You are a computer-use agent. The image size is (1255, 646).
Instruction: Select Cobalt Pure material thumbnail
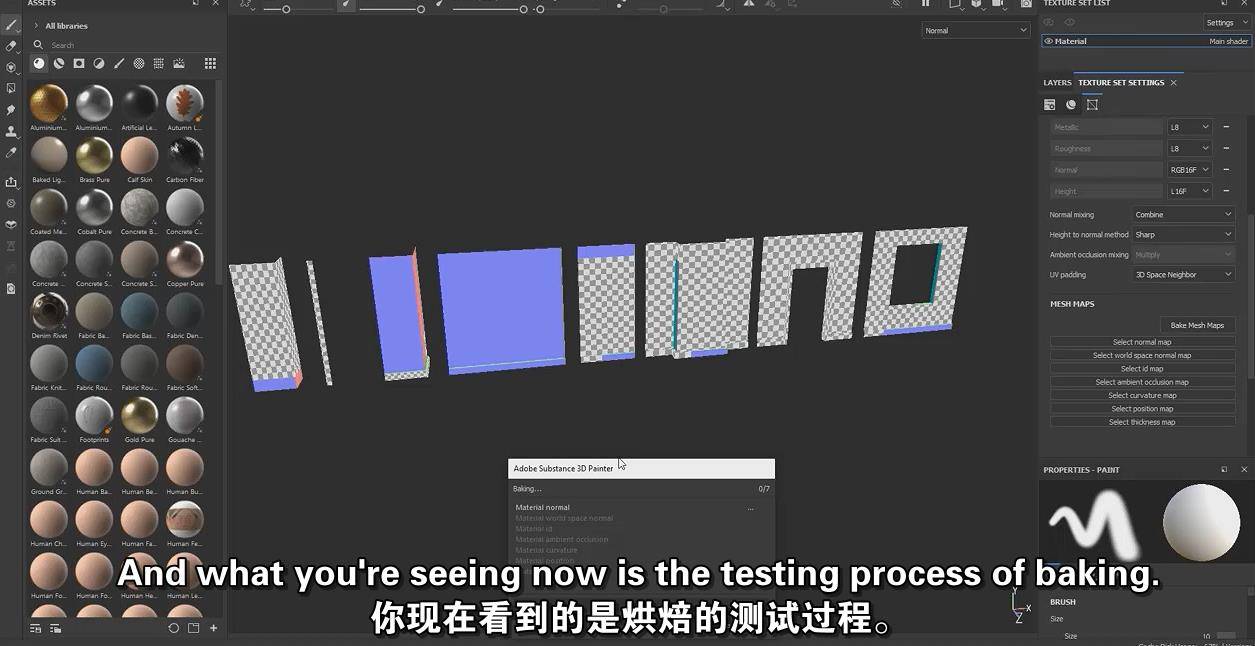tap(94, 207)
